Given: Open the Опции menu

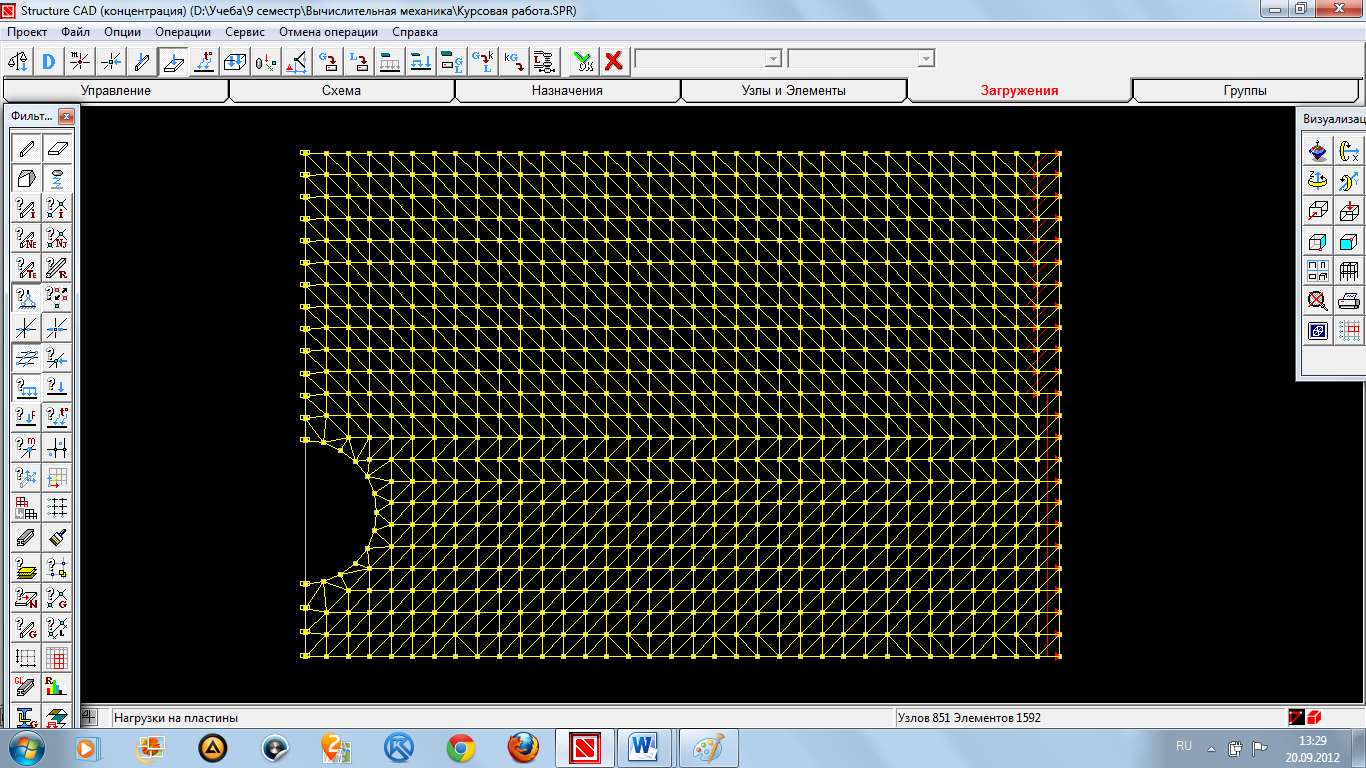Looking at the screenshot, I should [122, 32].
